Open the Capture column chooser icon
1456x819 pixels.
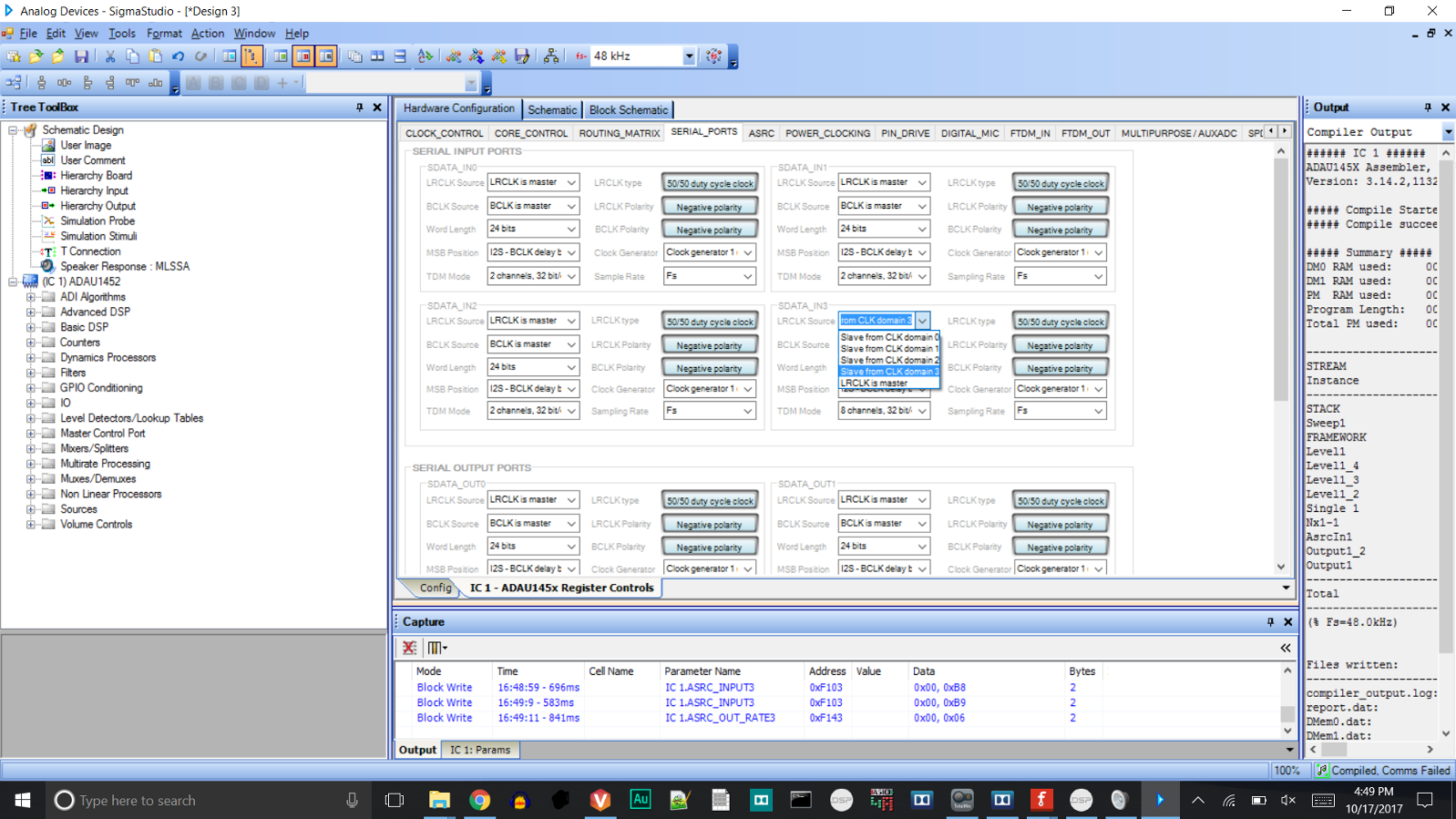(436, 648)
